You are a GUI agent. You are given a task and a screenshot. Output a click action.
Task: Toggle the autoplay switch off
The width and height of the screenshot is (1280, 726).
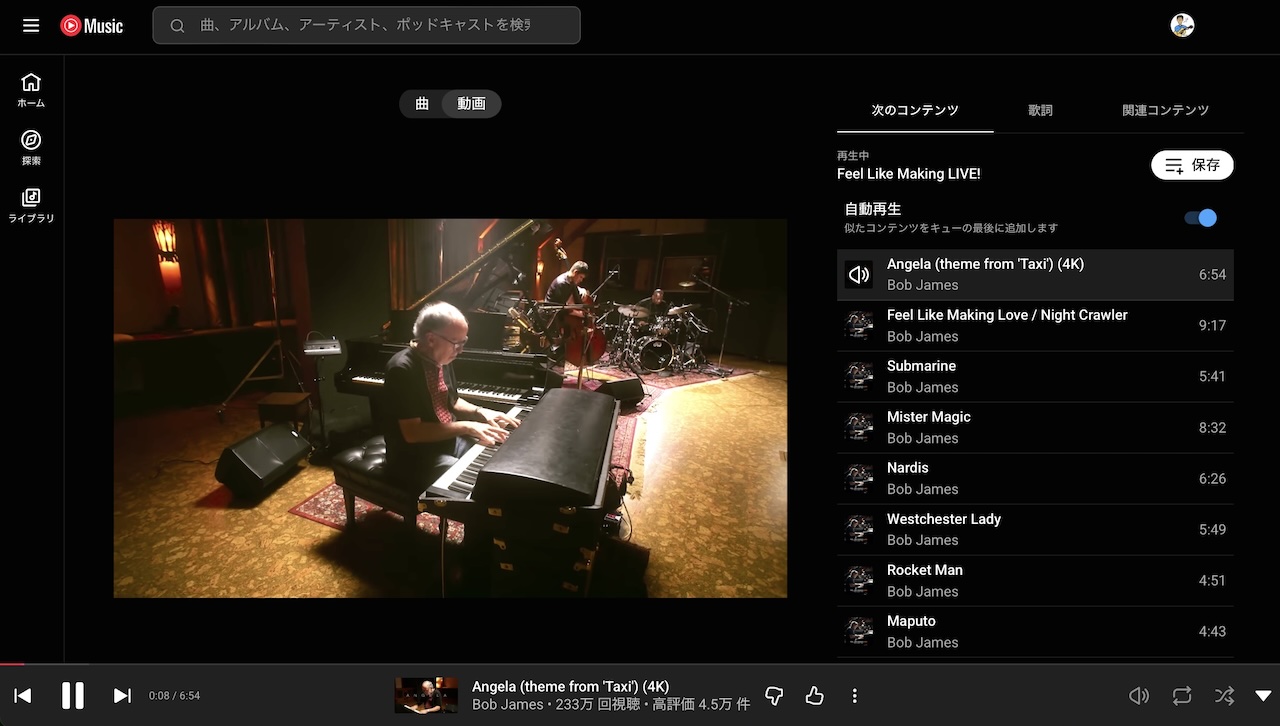(1200, 218)
